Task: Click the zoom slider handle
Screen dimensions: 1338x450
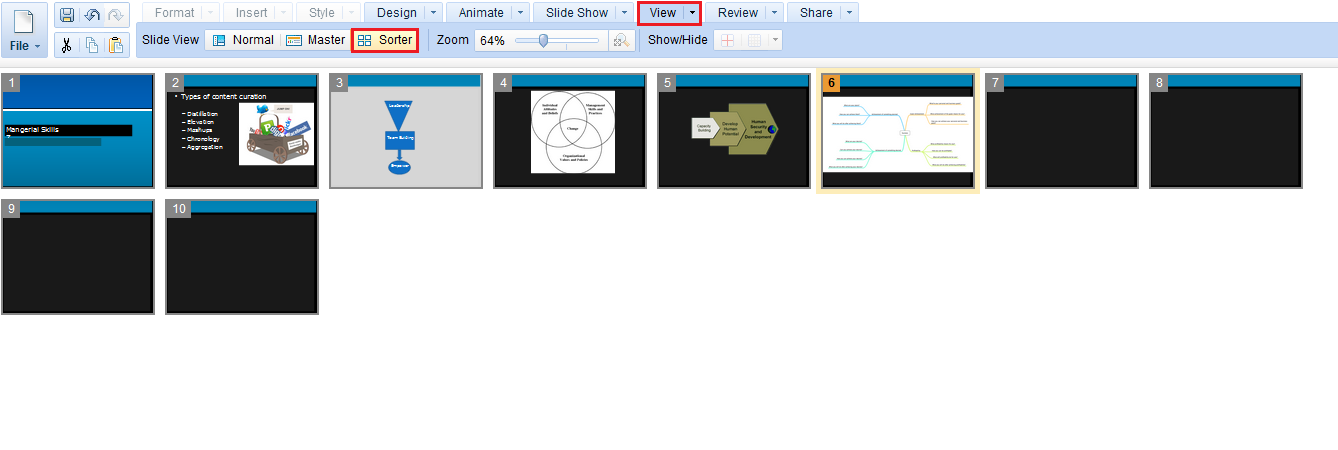Action: point(543,40)
